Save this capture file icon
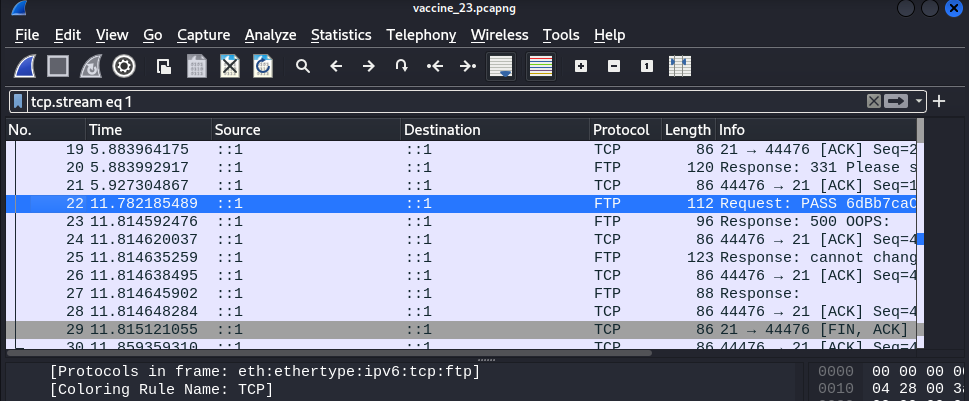 point(197,66)
